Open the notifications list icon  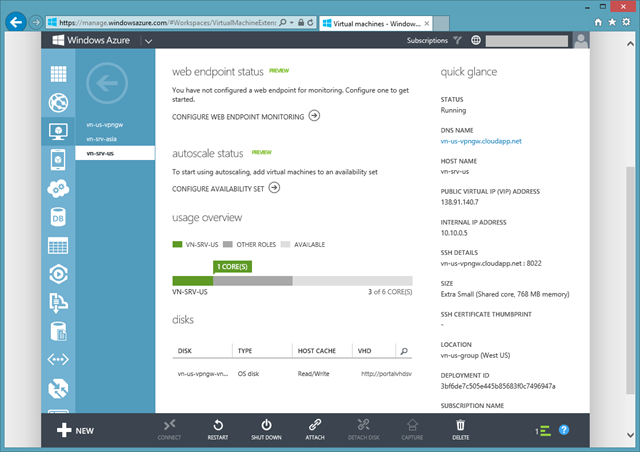coord(543,431)
